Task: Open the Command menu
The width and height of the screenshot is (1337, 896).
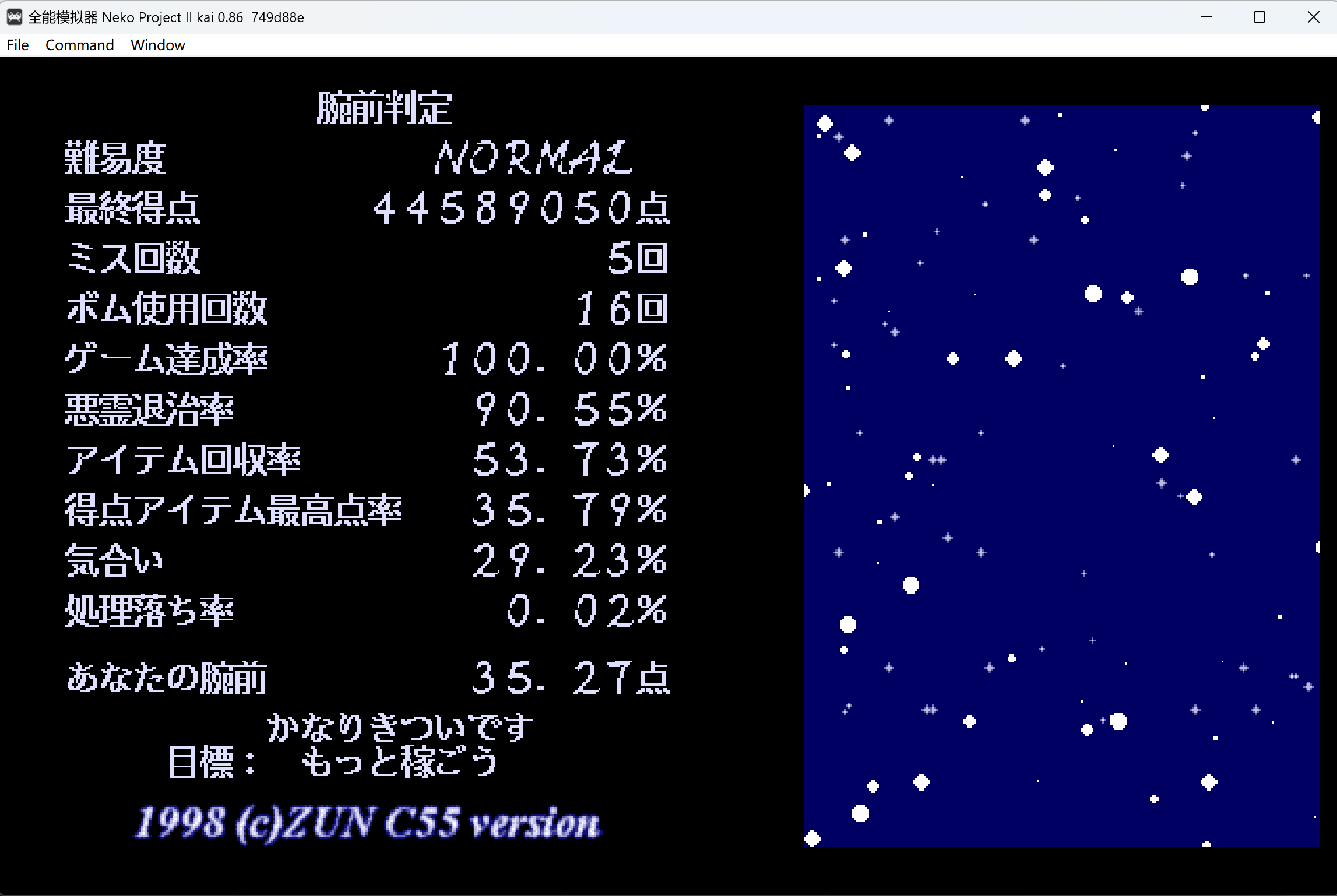Action: coord(79,45)
